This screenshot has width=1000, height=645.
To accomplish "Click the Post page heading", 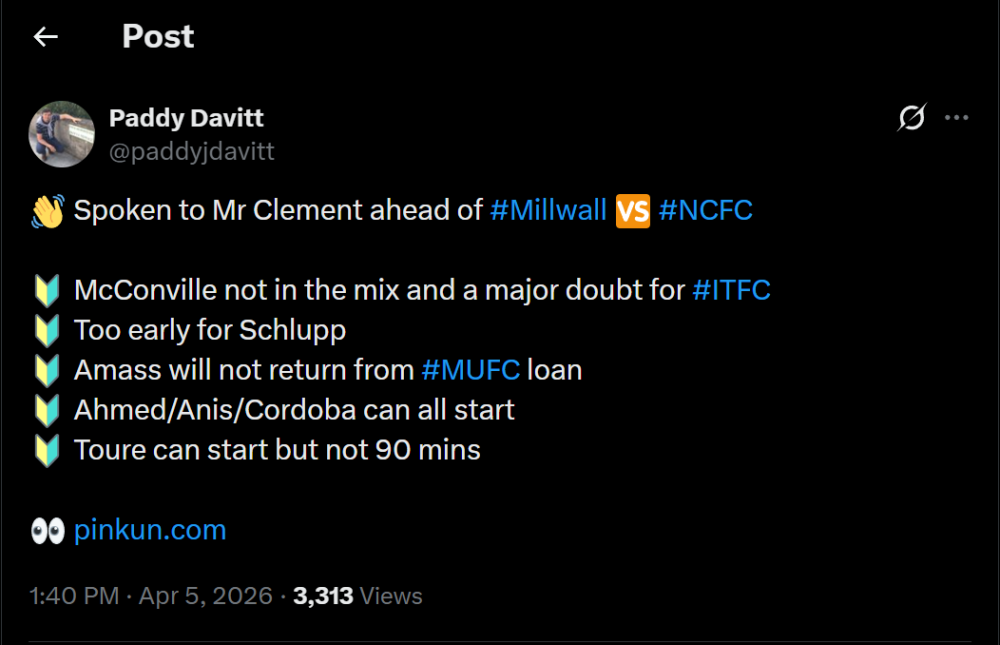I will [x=158, y=37].
